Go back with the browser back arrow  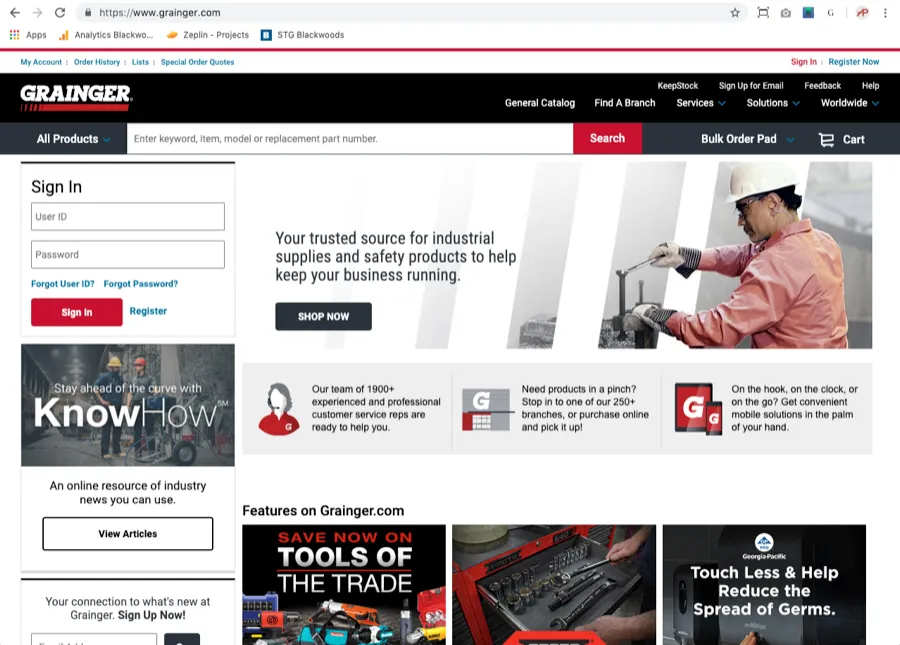click(15, 13)
